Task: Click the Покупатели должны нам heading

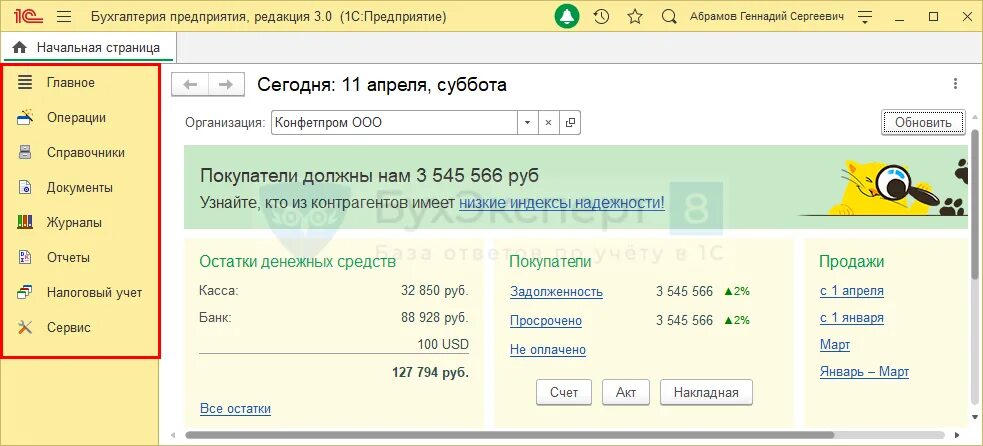Action: pos(370,176)
